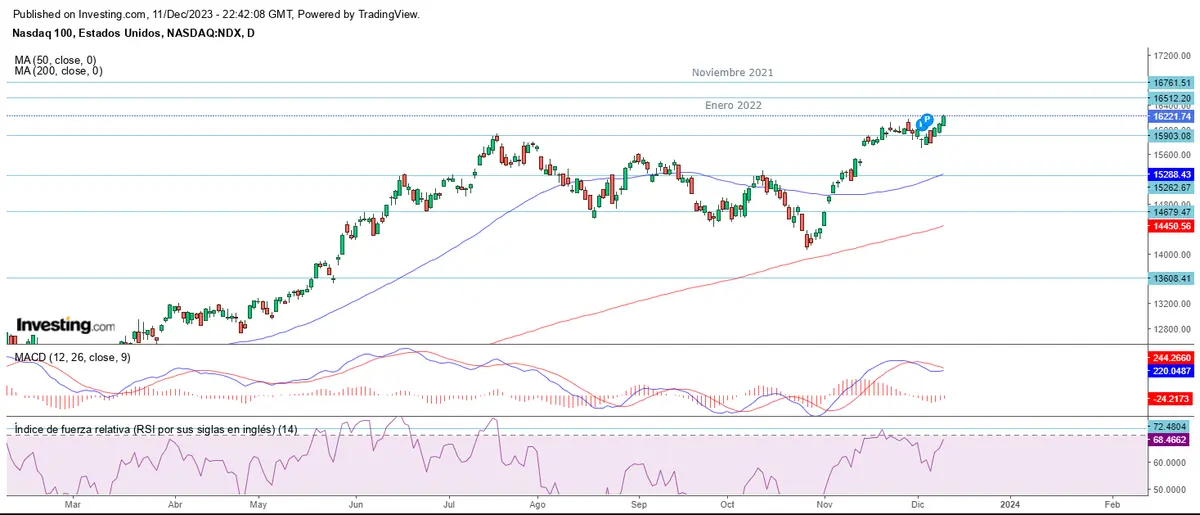Click the 'Jul' label on time axis
Image resolution: width=1200 pixels, height=515 pixels.
(x=449, y=507)
